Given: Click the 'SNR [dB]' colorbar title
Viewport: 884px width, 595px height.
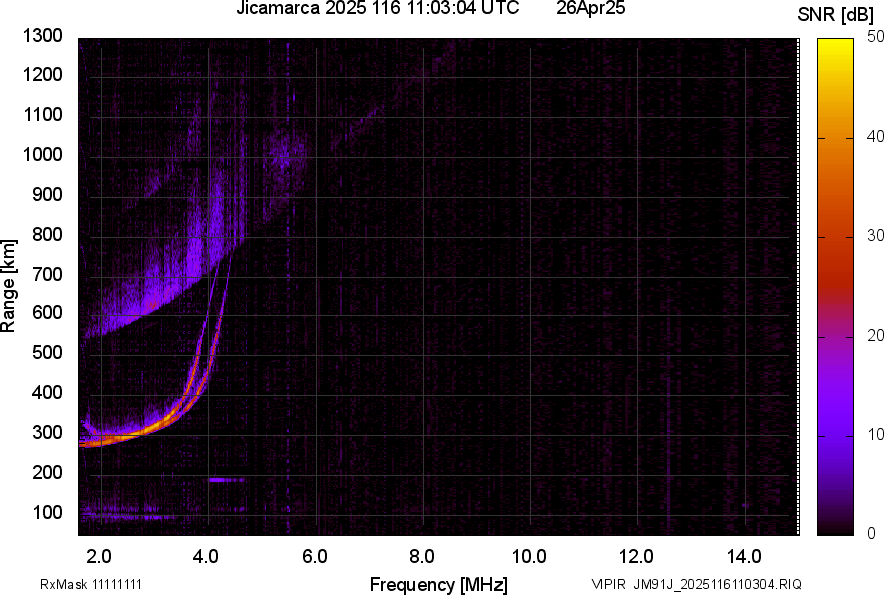Looking at the screenshot, I should 836,15.
